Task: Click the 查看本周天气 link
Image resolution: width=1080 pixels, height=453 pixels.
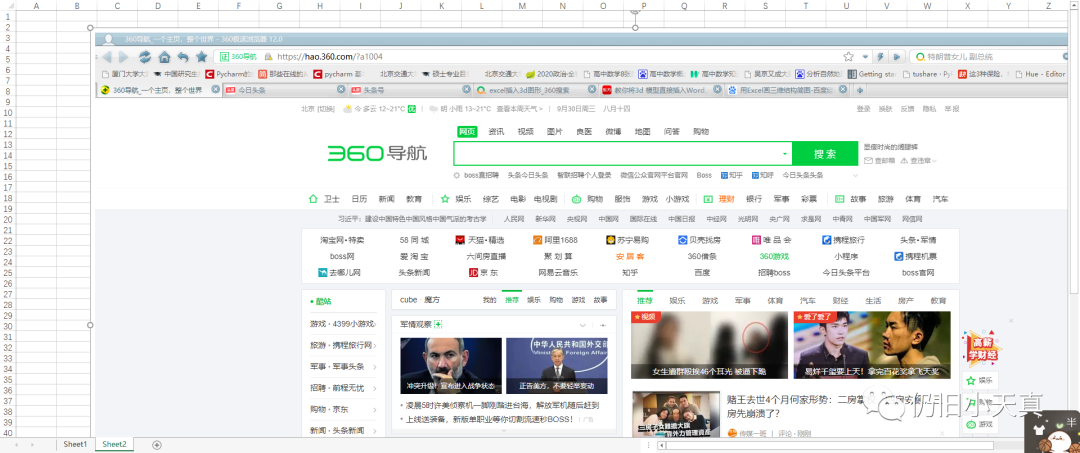Action: [x=519, y=109]
